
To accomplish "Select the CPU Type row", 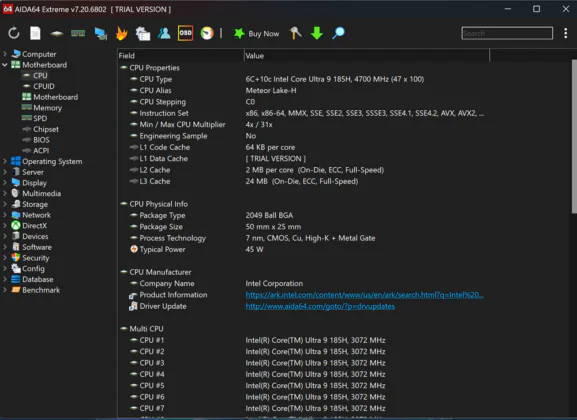I will [304, 79].
